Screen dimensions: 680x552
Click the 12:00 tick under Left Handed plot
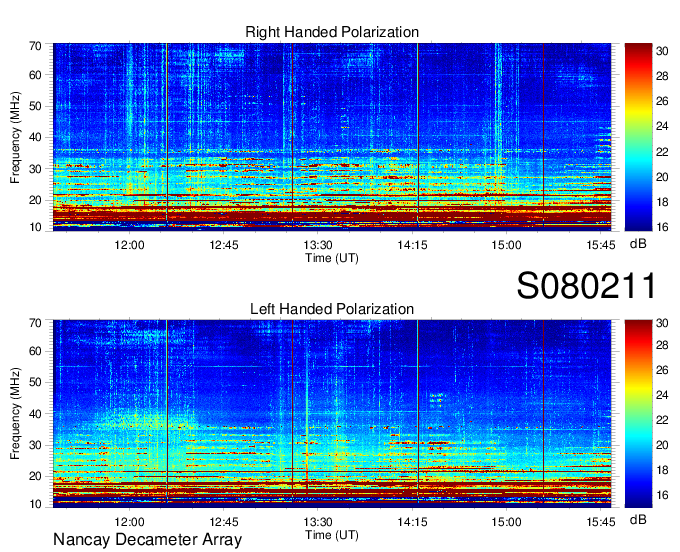pyautogui.click(x=129, y=522)
